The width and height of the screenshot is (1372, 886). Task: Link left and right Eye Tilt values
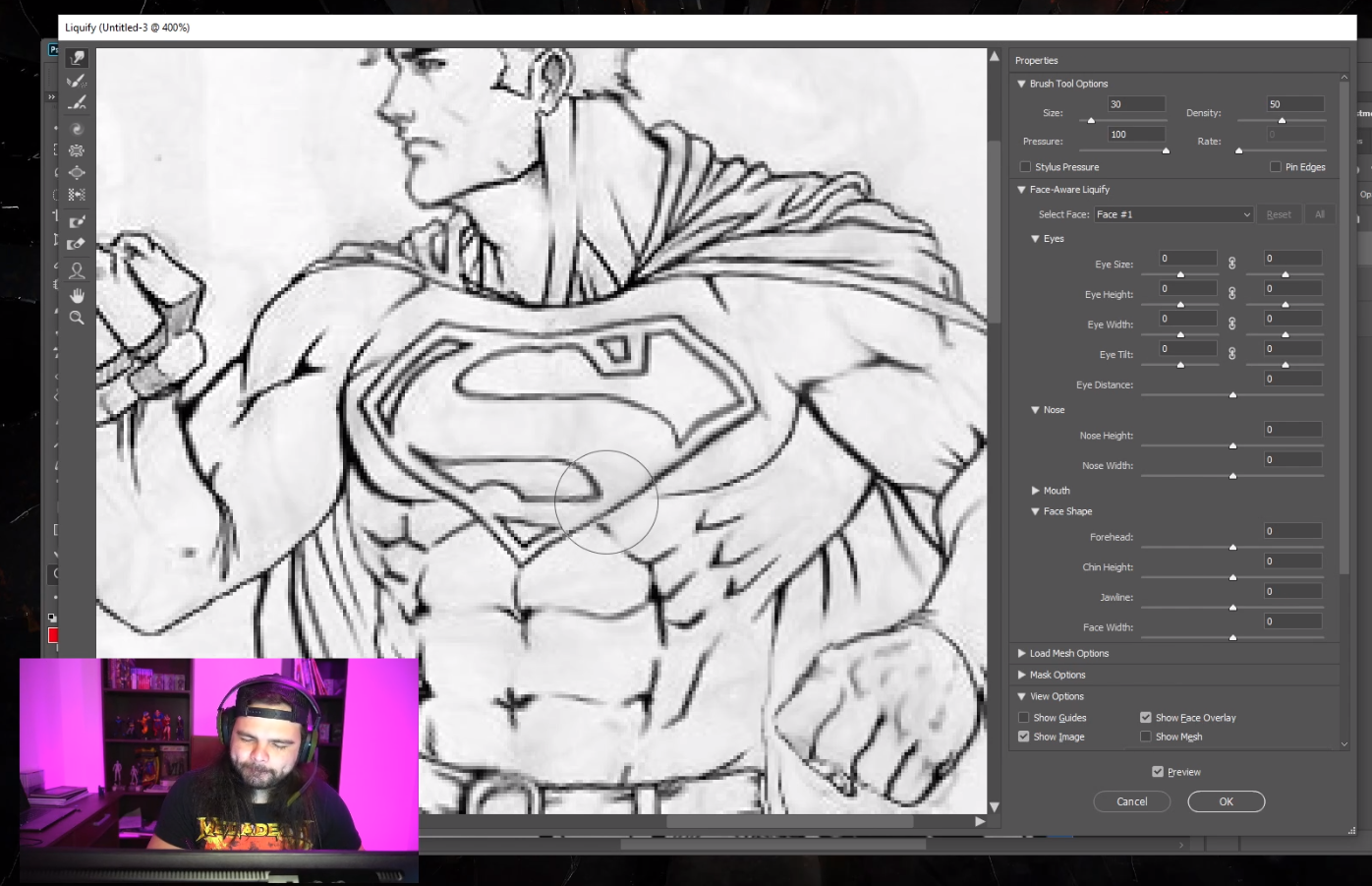[1231, 353]
